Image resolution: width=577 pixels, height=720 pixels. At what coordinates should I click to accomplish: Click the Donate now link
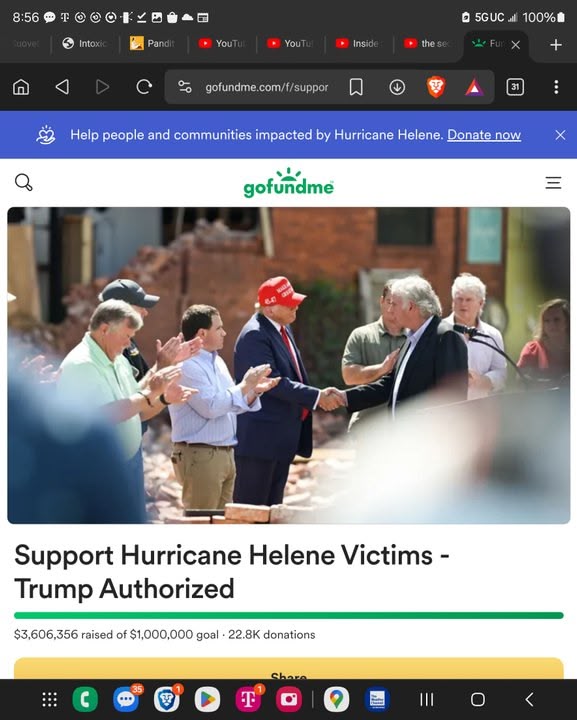point(484,135)
